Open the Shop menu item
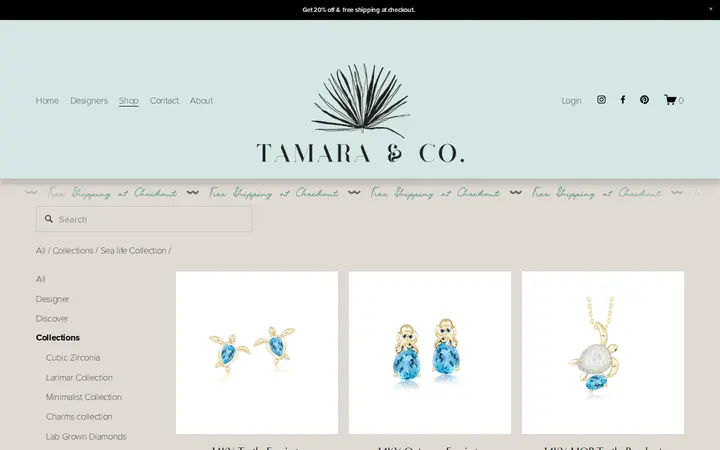Viewport: 720px width, 450px height. click(129, 101)
